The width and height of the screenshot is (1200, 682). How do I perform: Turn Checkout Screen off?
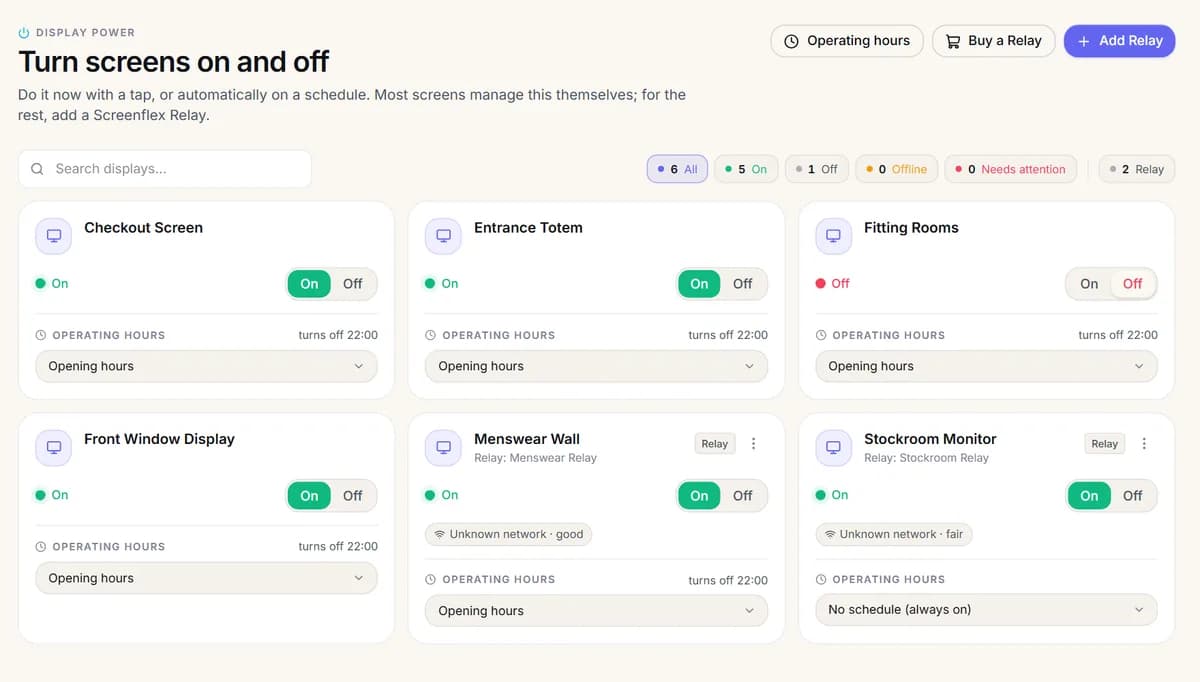pos(353,284)
